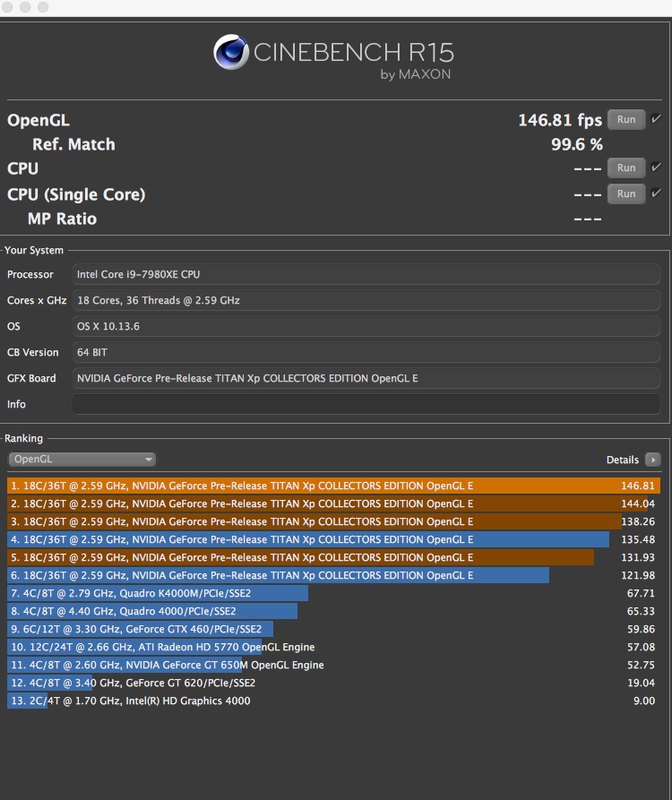This screenshot has height=800, width=672.
Task: Click the Cinebench logo sphere icon
Action: [231, 52]
